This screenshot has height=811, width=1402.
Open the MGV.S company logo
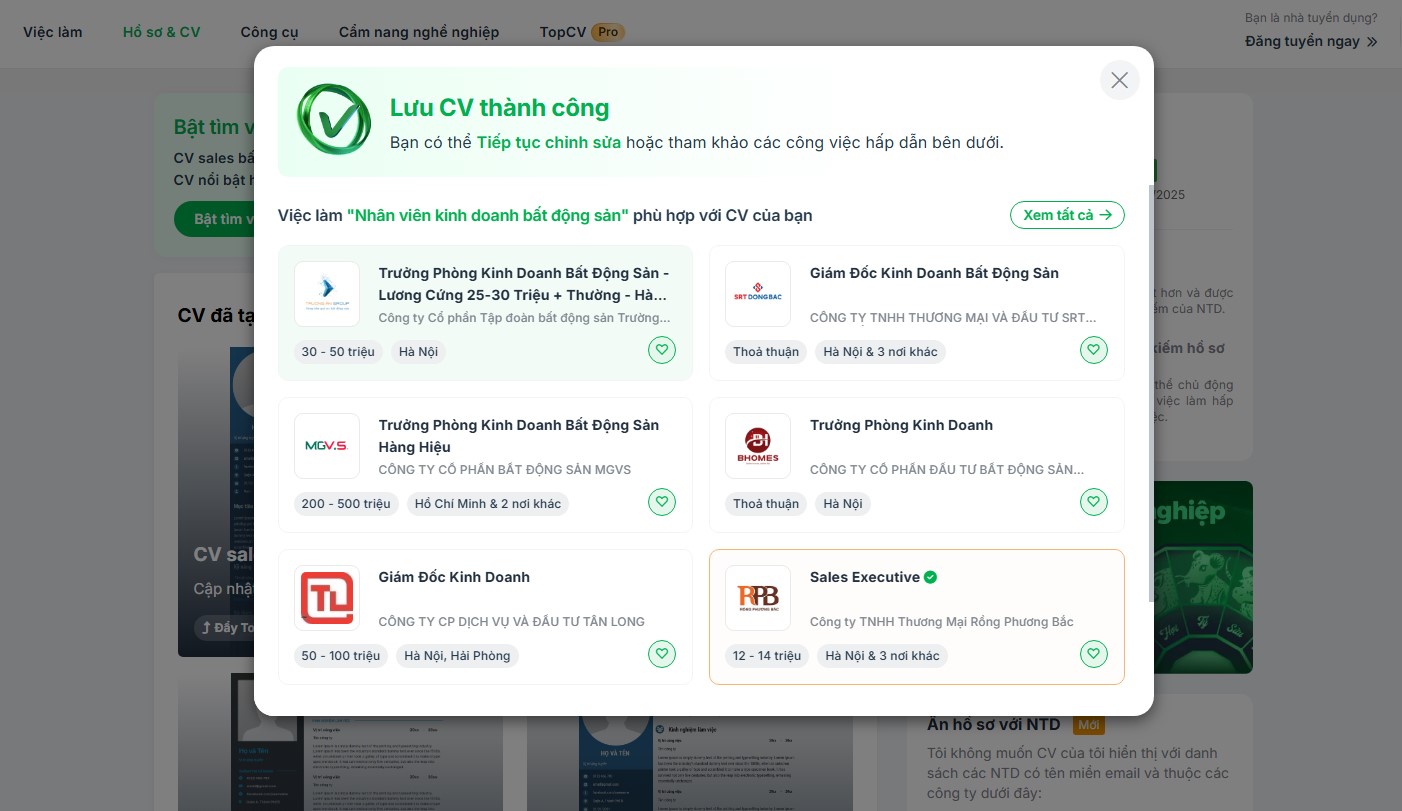point(327,446)
